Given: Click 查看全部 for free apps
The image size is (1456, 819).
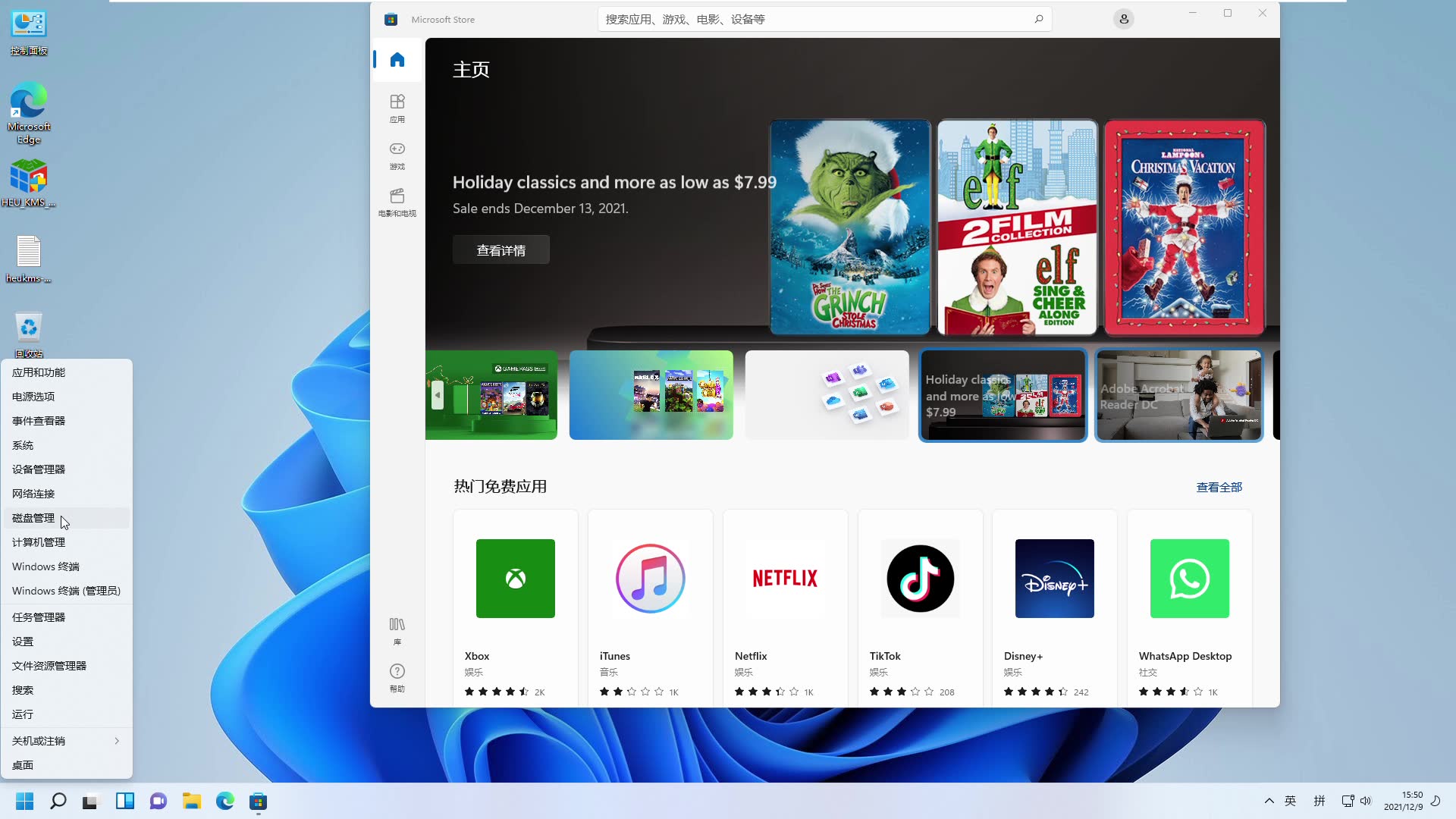Looking at the screenshot, I should 1219,487.
